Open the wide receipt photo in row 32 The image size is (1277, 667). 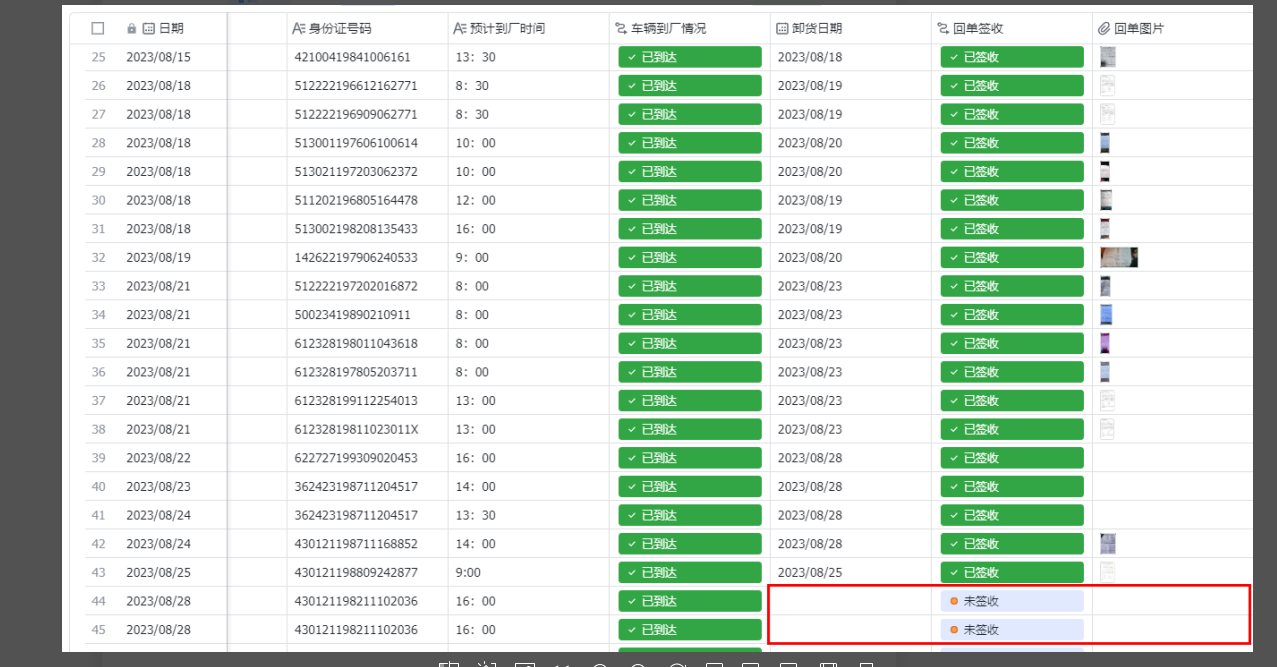1119,258
